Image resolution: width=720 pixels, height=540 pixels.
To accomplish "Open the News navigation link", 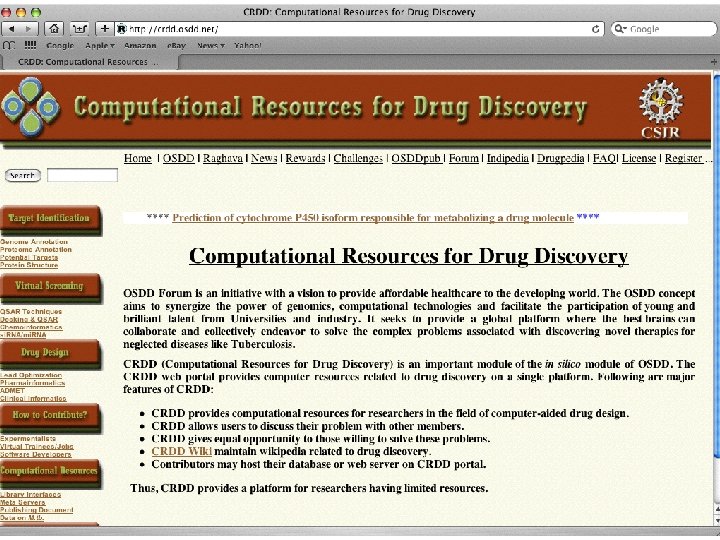I will click(x=264, y=158).
